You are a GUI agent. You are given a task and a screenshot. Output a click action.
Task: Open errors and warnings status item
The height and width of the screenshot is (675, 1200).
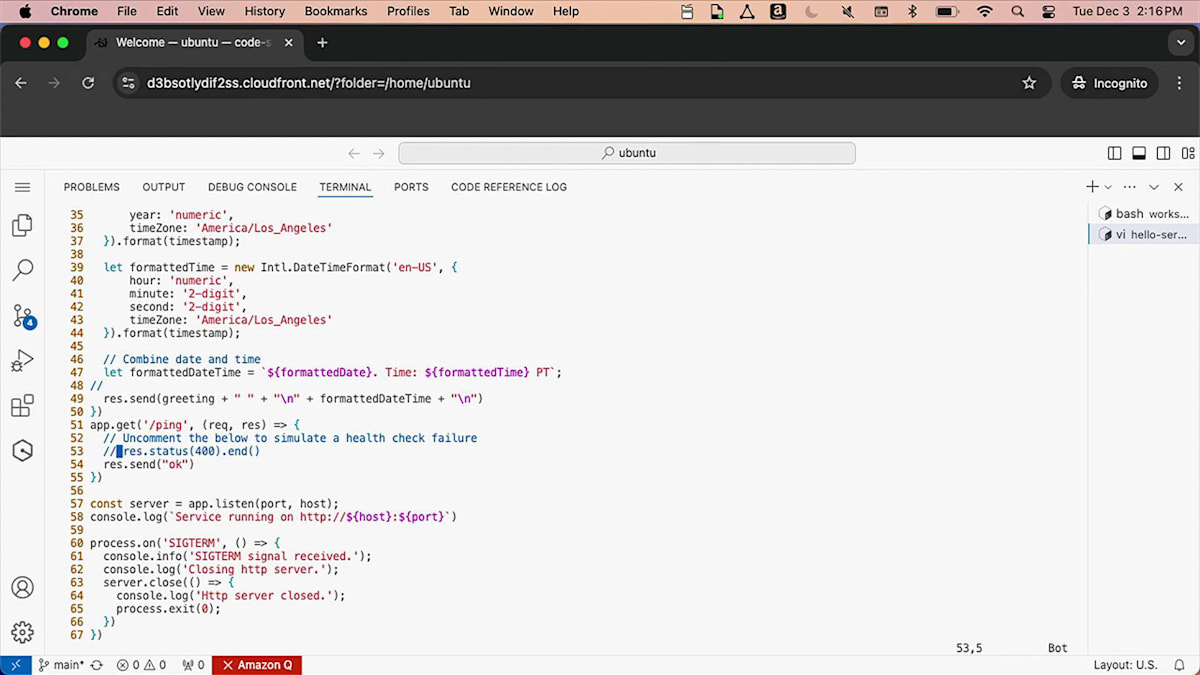coord(141,665)
